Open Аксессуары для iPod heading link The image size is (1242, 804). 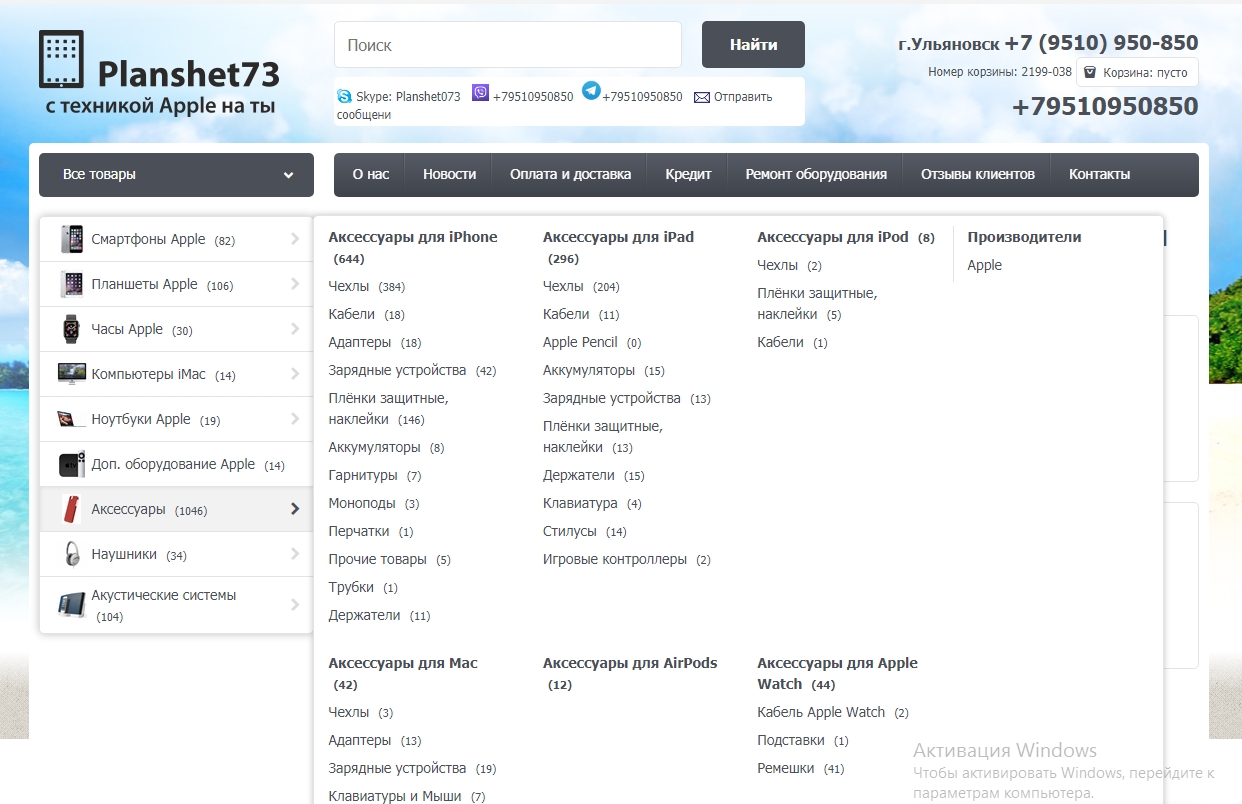[x=833, y=237]
